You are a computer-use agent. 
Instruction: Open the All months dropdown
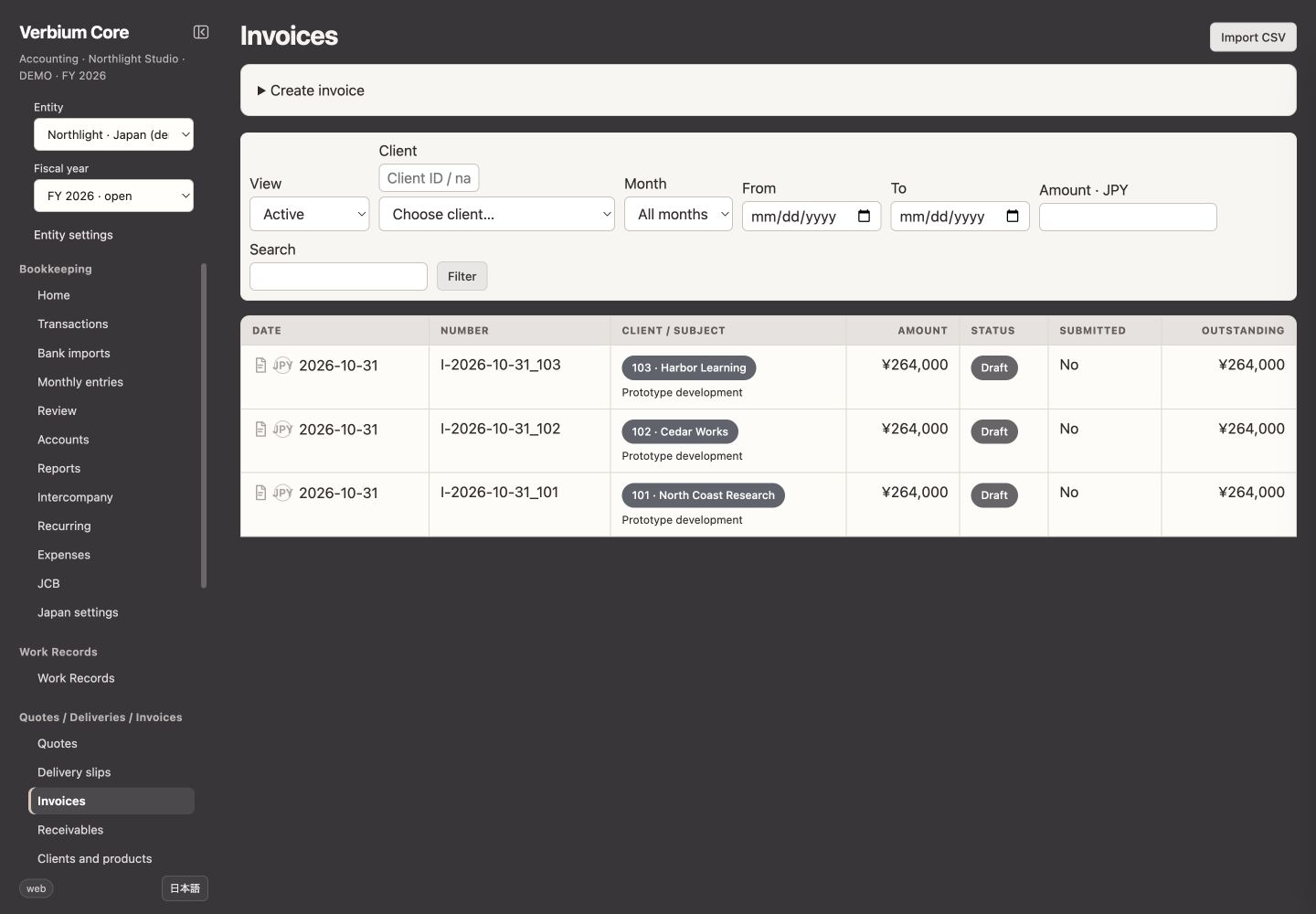678,214
